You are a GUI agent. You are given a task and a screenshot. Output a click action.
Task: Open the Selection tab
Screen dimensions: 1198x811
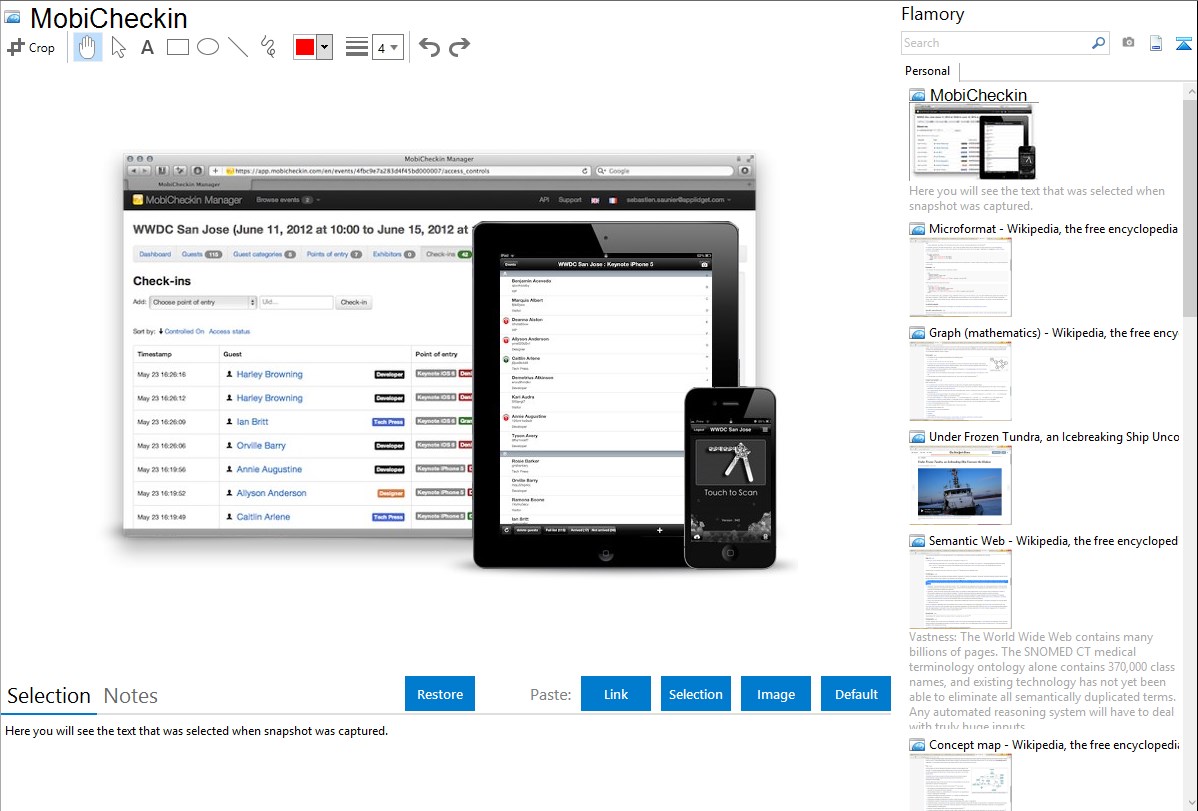[x=49, y=696]
